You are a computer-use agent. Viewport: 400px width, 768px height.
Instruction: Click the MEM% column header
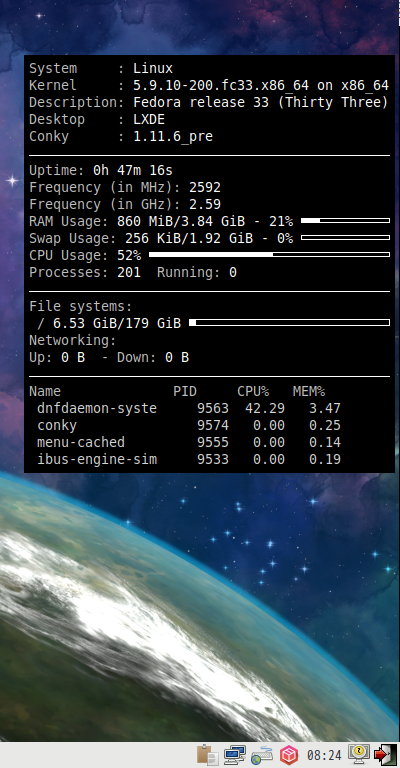(x=309, y=391)
